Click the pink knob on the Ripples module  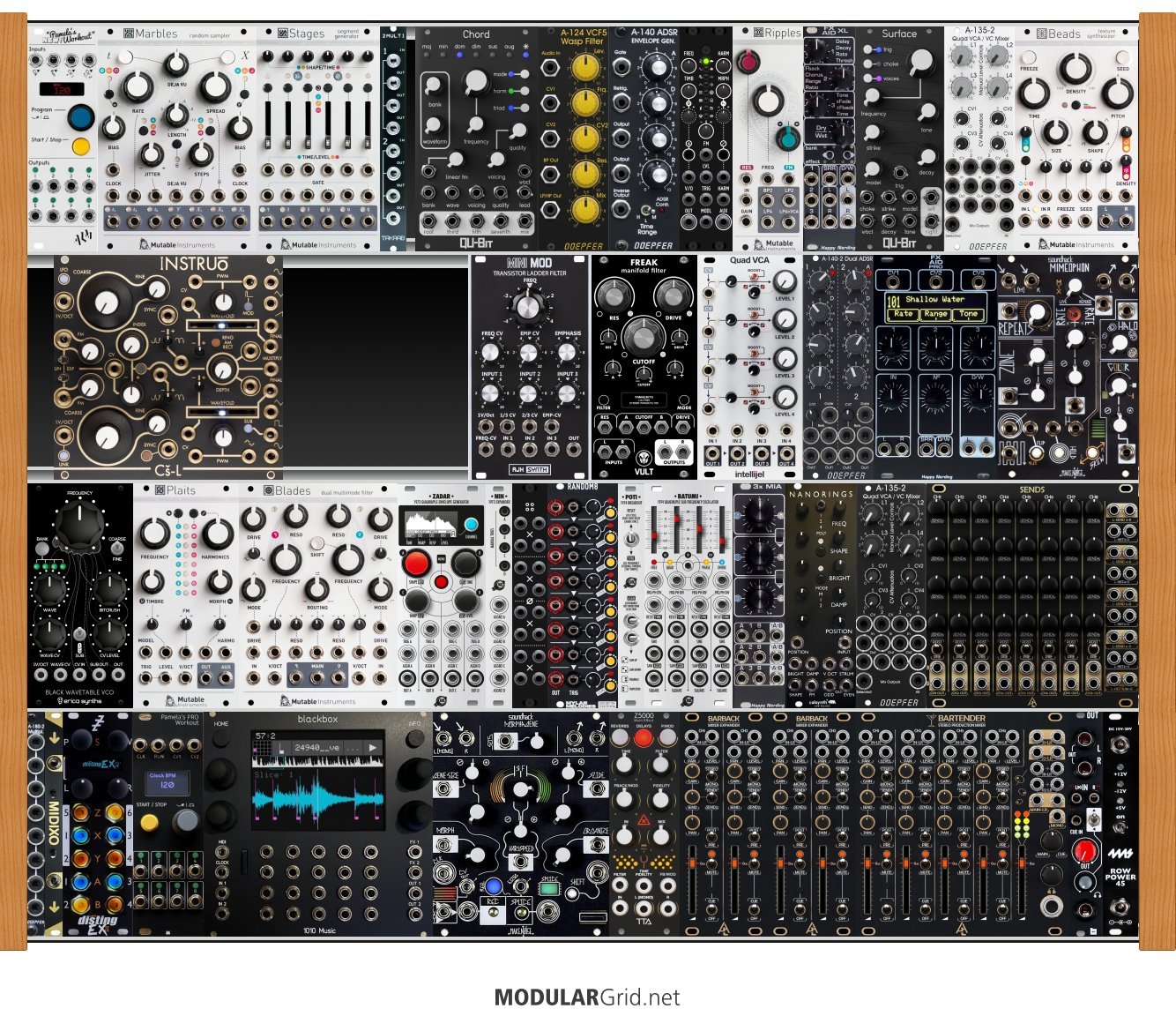click(x=749, y=61)
